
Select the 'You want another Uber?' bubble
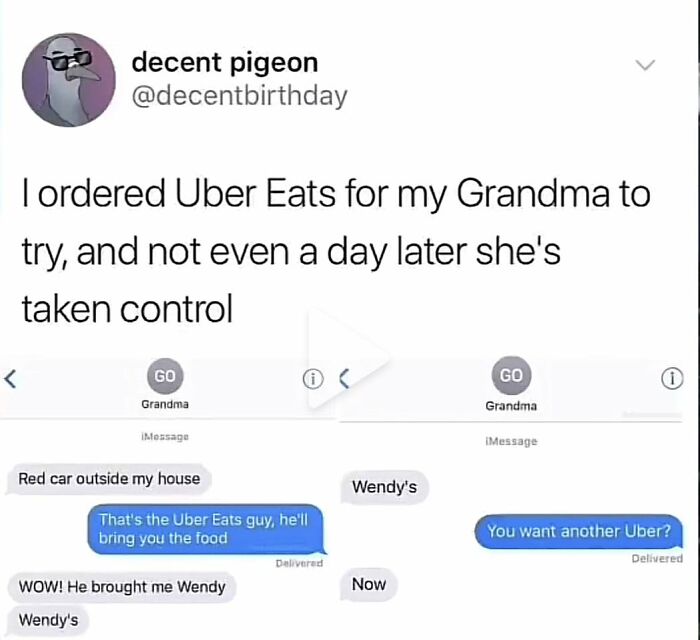point(579,532)
